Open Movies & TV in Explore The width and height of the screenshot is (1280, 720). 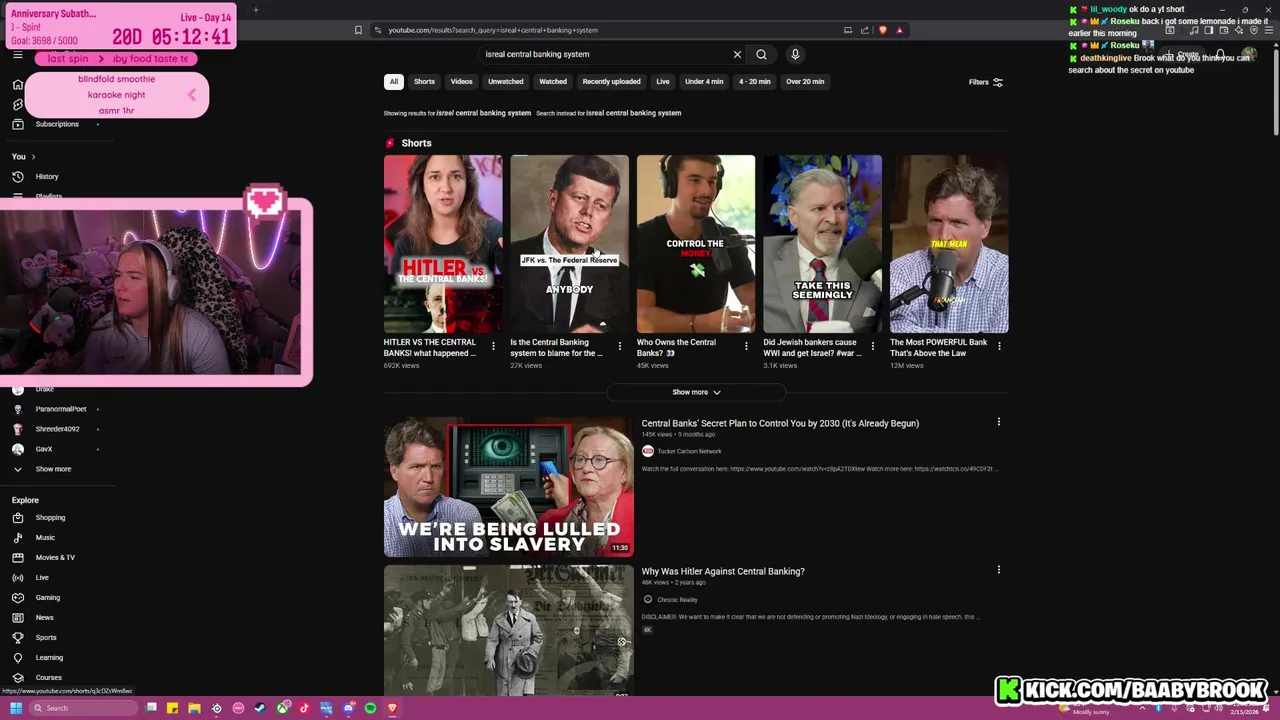coord(55,558)
